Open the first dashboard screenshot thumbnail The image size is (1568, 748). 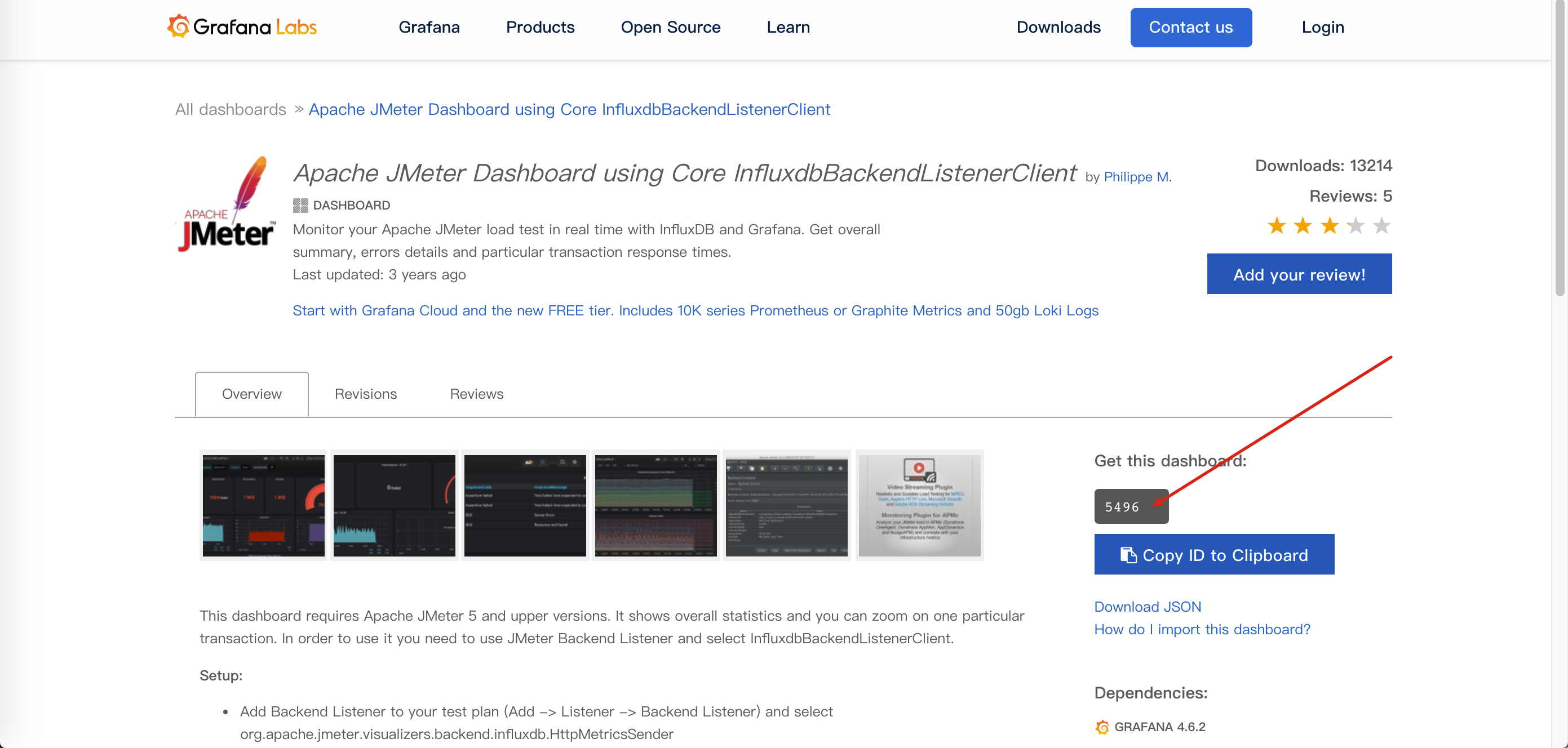[x=263, y=505]
